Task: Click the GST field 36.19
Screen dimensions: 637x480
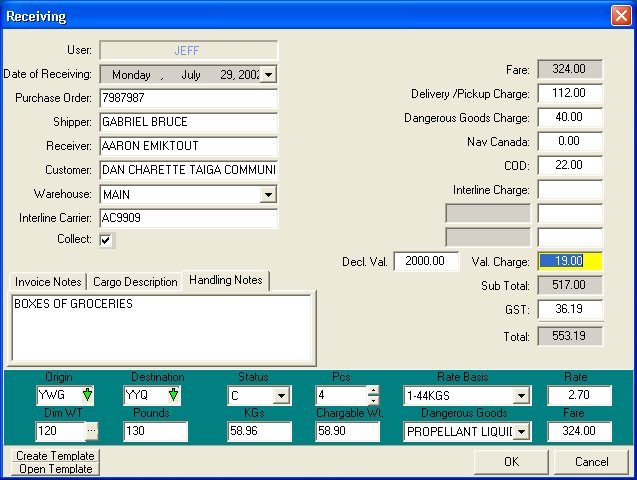Action: coord(570,309)
